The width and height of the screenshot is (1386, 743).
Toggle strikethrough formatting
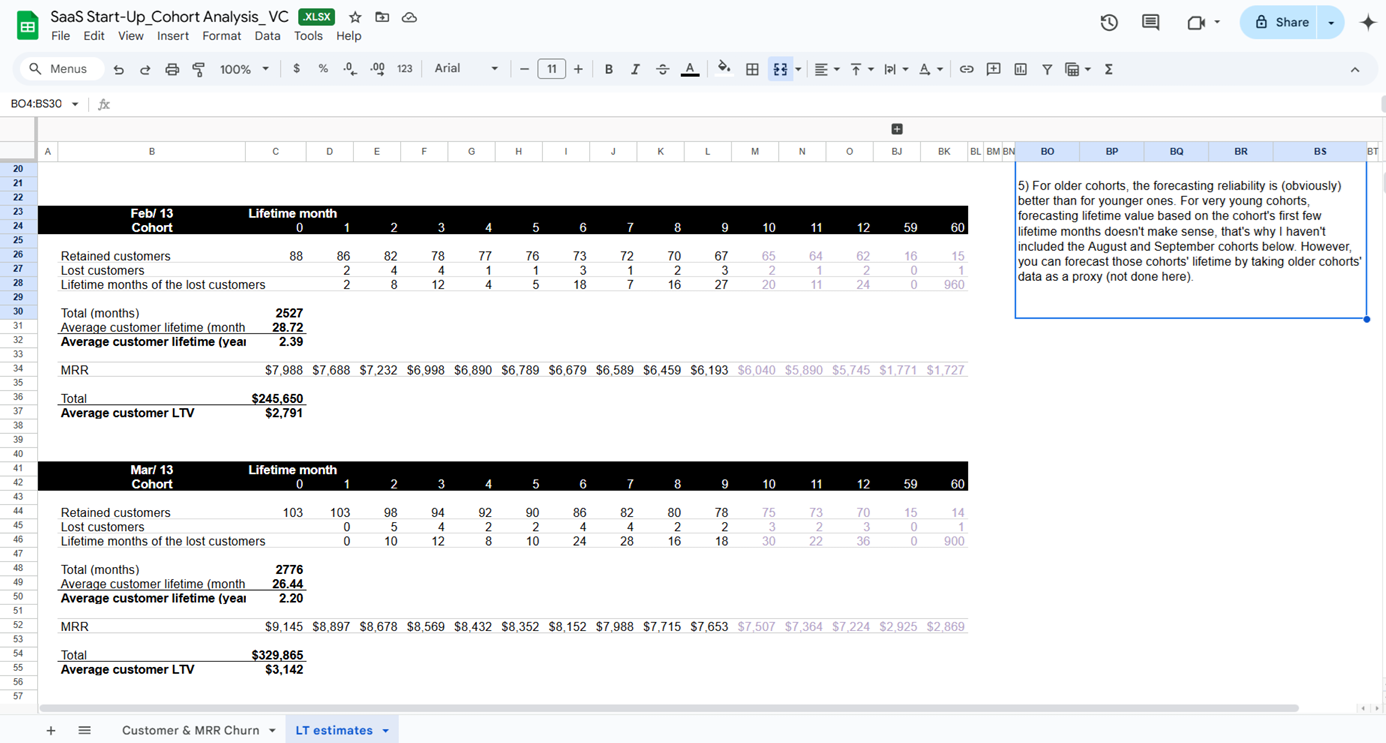662,69
